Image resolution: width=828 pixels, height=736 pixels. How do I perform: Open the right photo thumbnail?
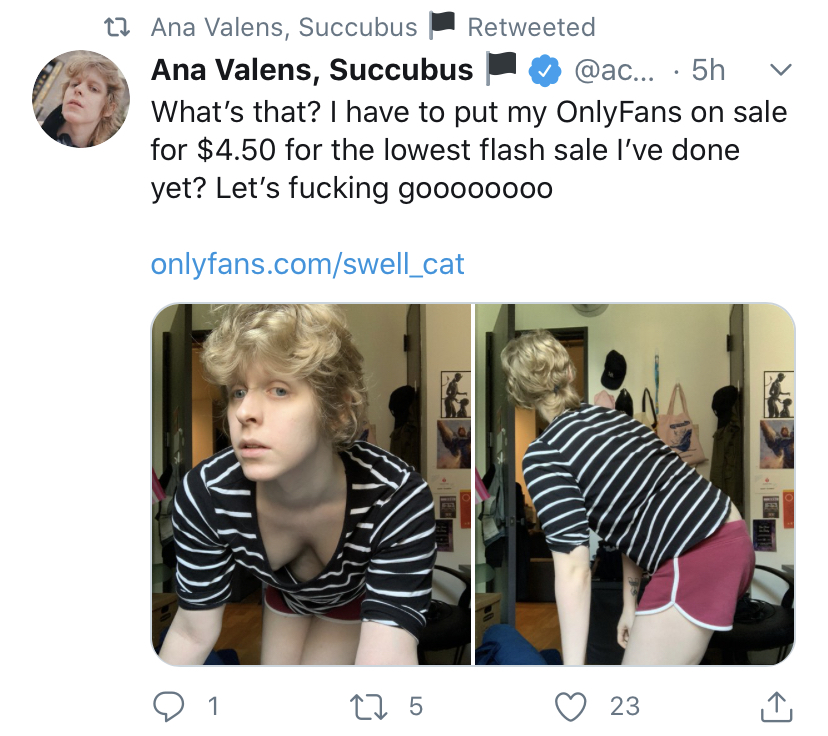(634, 484)
